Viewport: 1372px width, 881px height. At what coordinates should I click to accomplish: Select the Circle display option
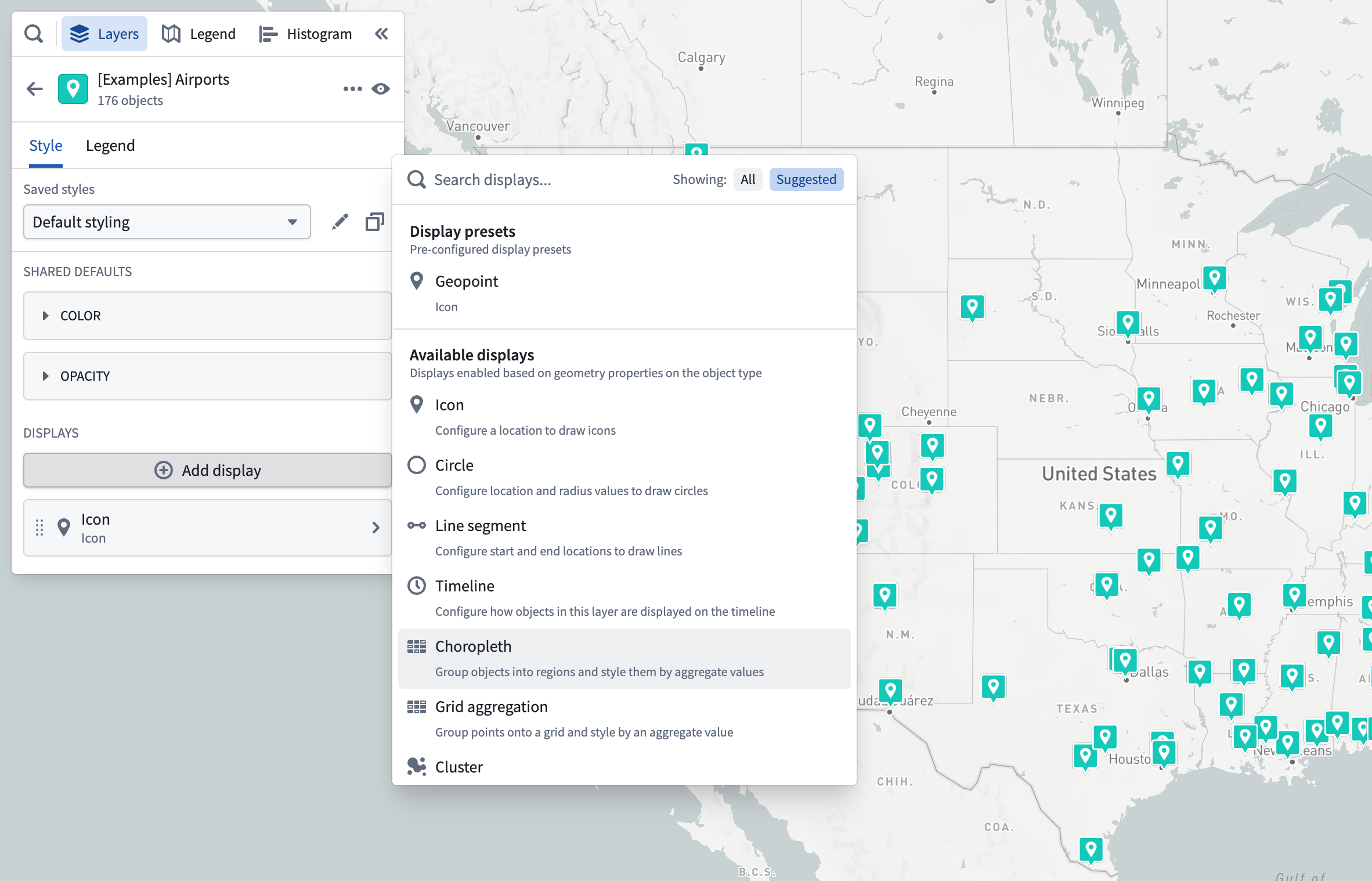(x=454, y=465)
